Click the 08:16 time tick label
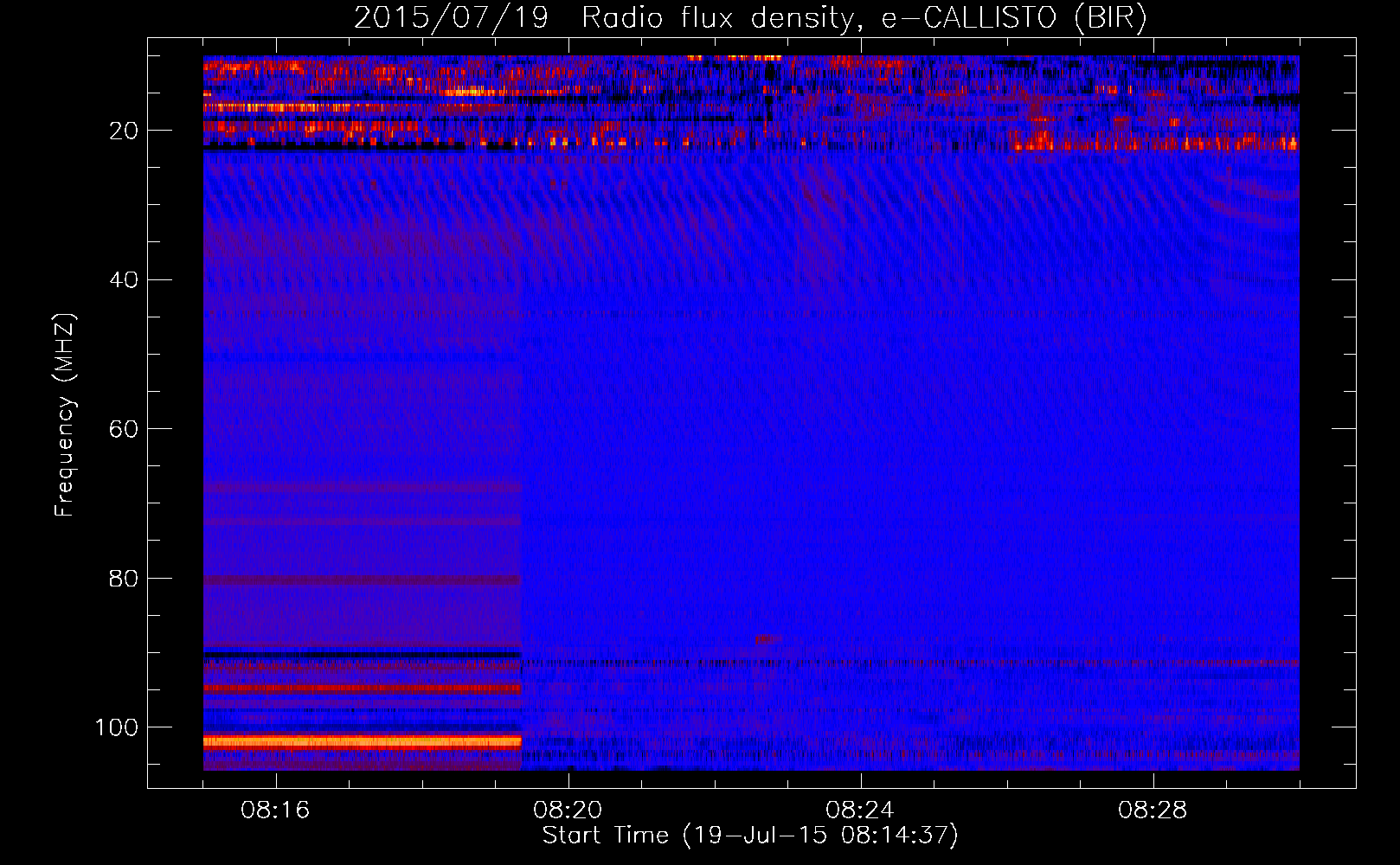 point(276,811)
